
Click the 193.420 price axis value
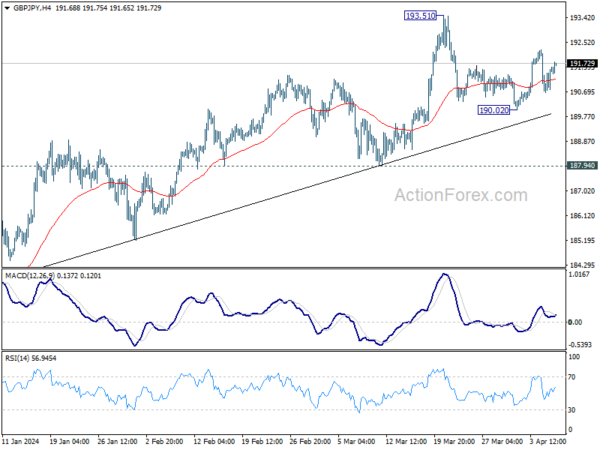pyautogui.click(x=582, y=18)
